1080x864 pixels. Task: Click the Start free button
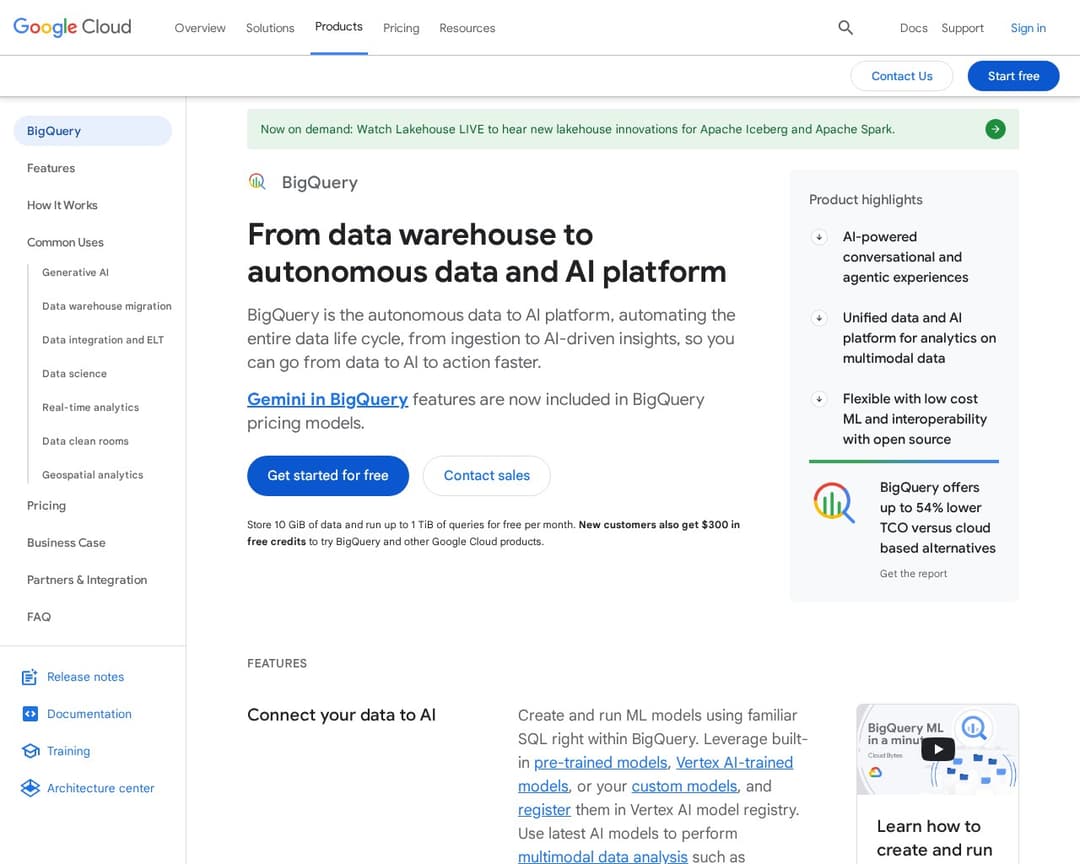[x=1013, y=76]
